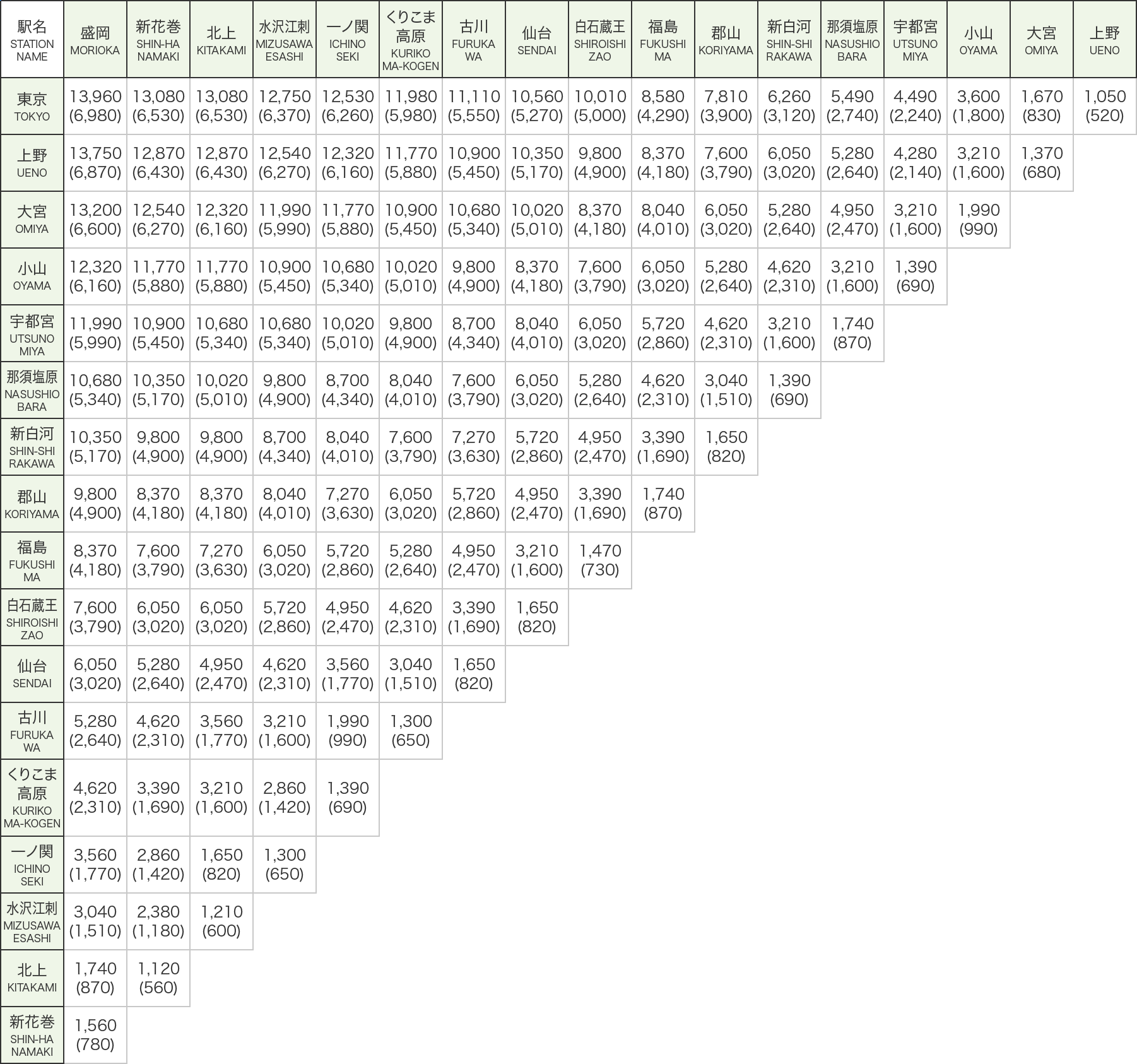Select the 仙台 SENDAI column header
This screenshot has height=1064, width=1137.
[x=537, y=39]
